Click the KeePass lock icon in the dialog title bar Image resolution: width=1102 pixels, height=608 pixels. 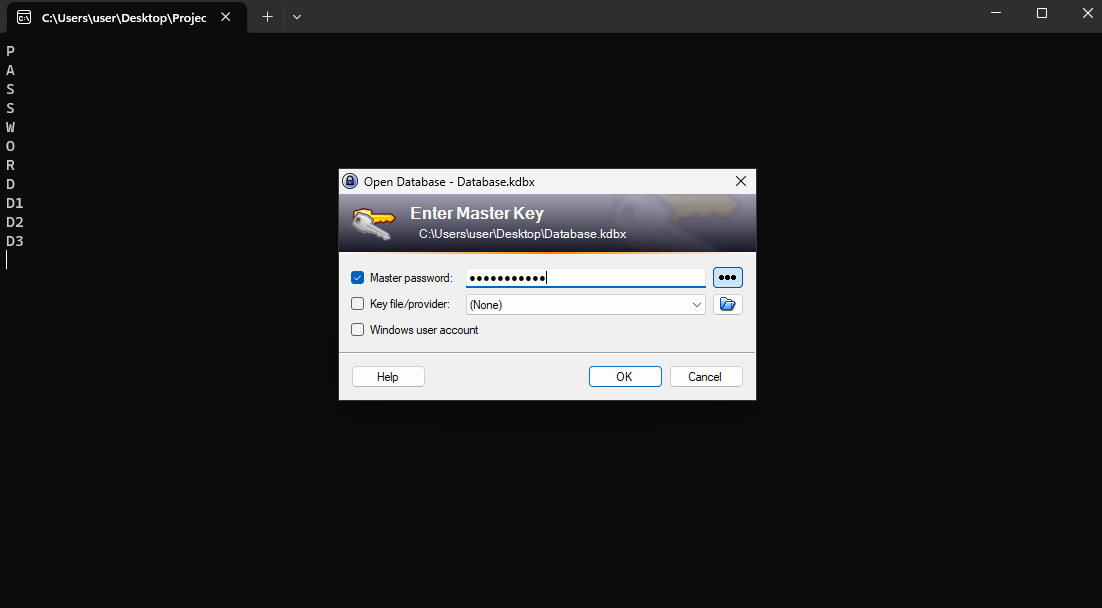(350, 181)
